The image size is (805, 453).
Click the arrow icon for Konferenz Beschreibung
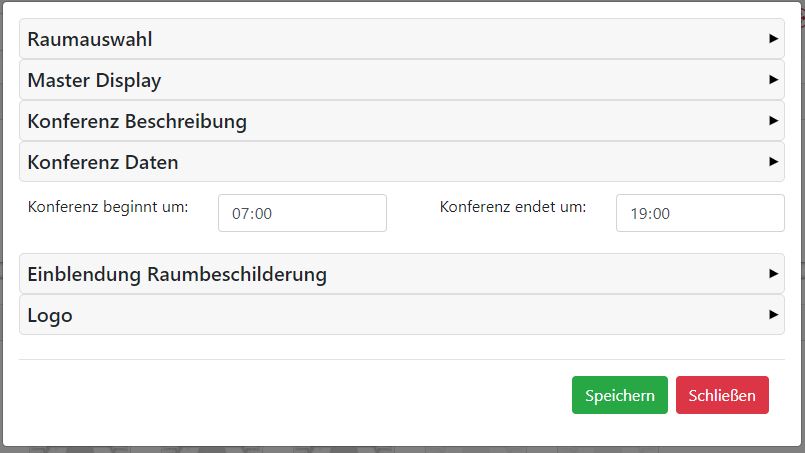point(773,121)
